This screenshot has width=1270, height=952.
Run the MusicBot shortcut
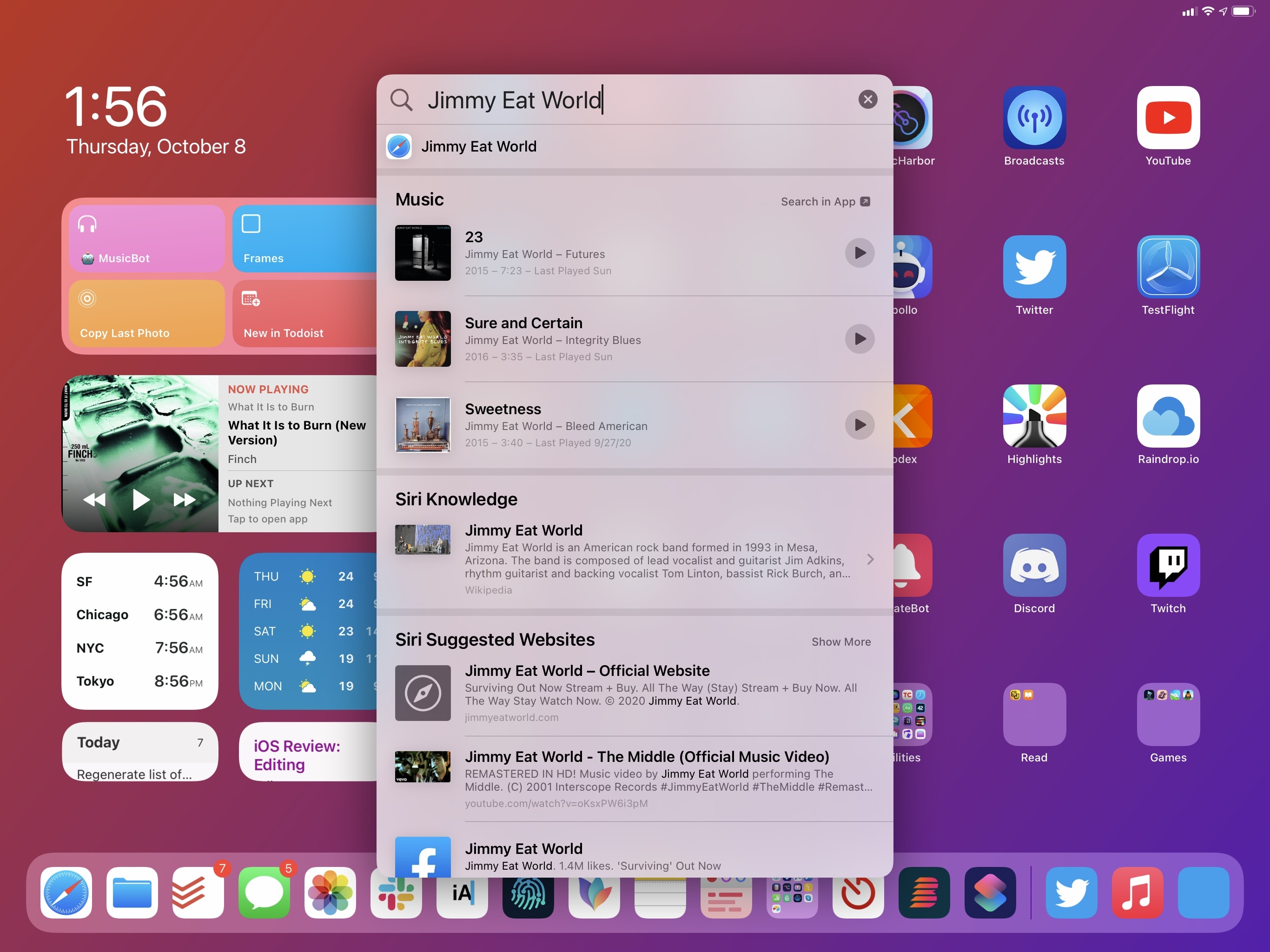[146, 238]
